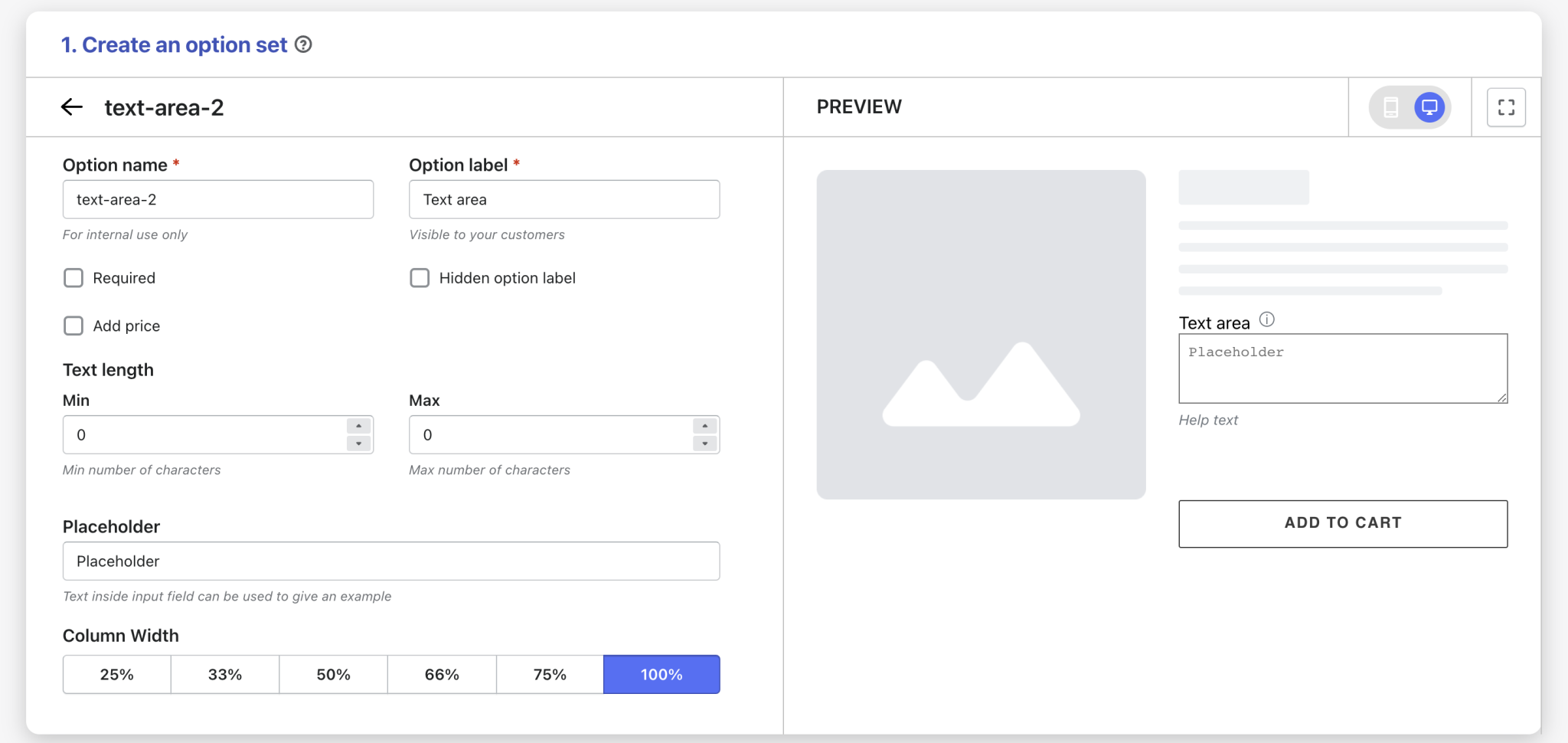Decrease the Min text length value
The image size is (1568, 743).
(358, 444)
